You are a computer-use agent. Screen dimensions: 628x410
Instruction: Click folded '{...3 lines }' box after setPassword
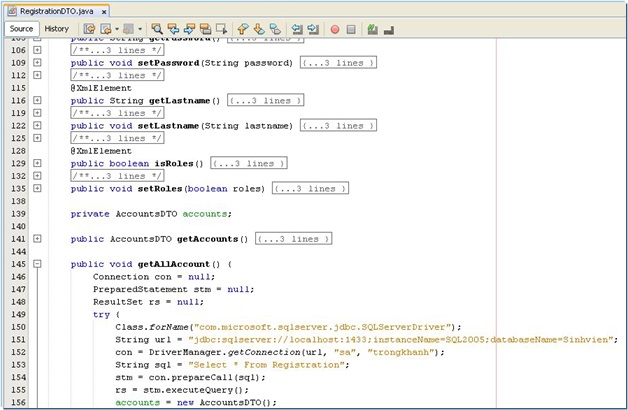point(338,63)
